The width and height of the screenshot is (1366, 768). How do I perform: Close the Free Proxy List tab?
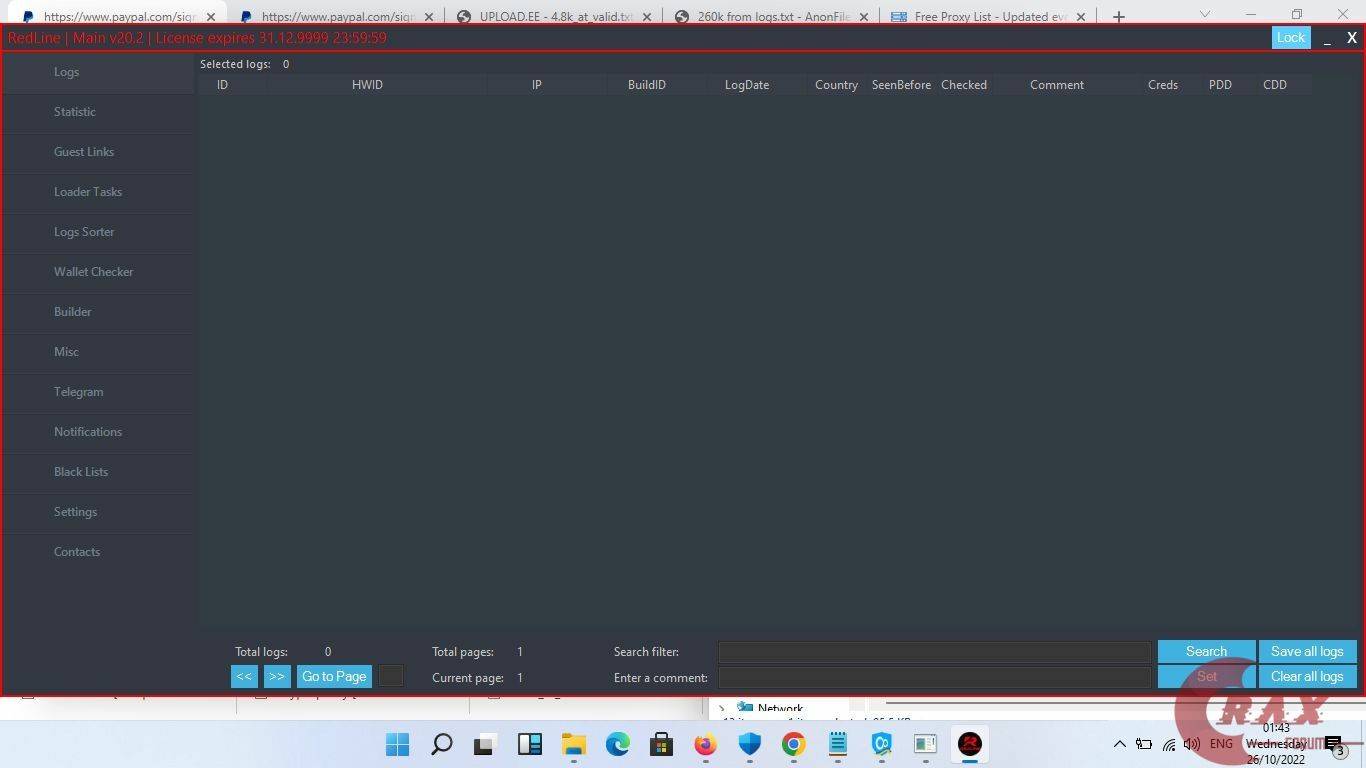[1081, 17]
